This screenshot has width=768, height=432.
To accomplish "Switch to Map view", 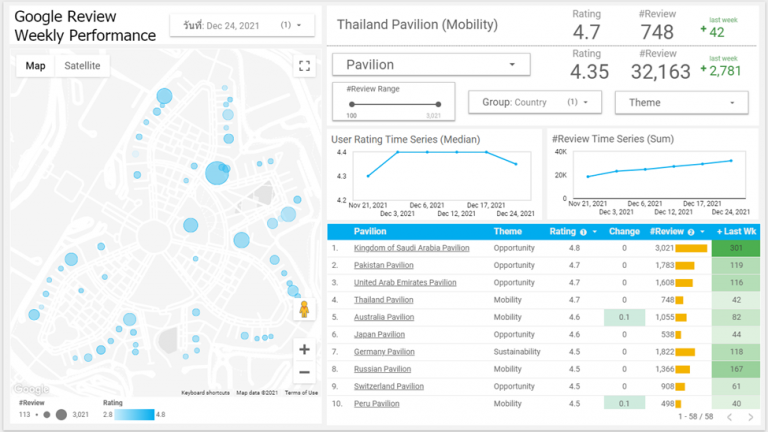I will pyautogui.click(x=35, y=66).
